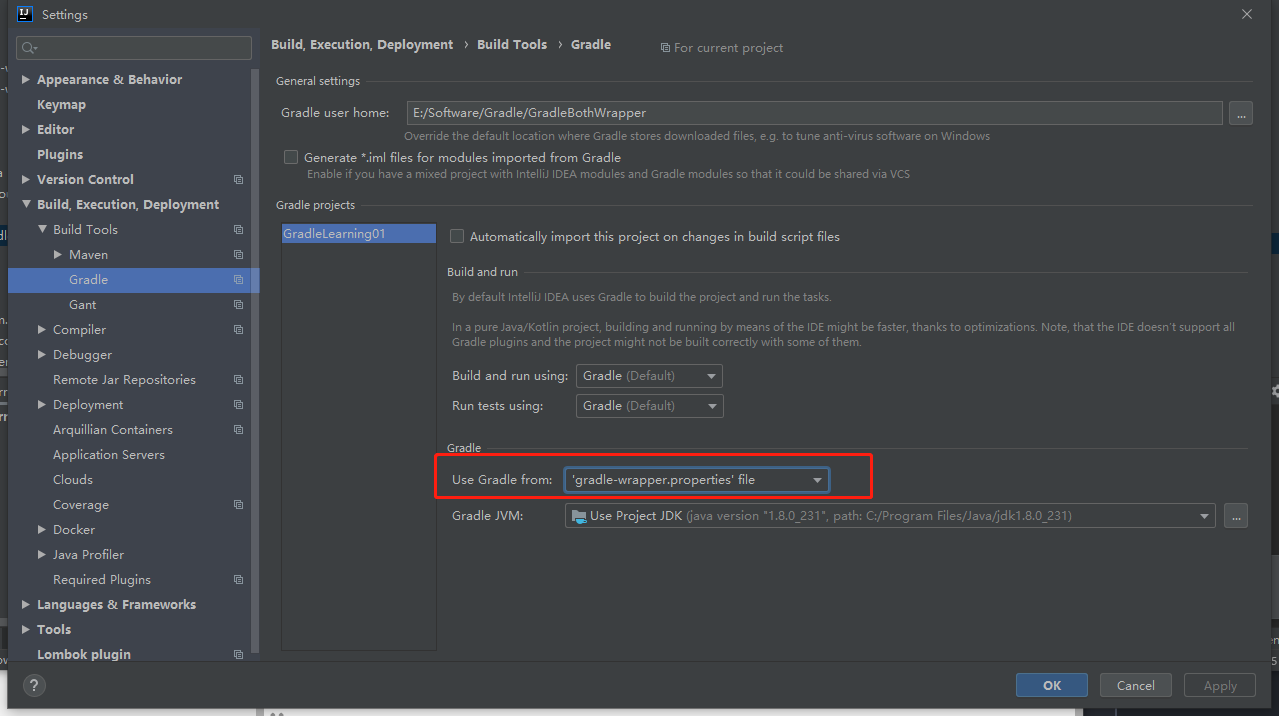Click the per-project icon next to Gant
Image resolution: width=1279 pixels, height=716 pixels.
tap(238, 305)
